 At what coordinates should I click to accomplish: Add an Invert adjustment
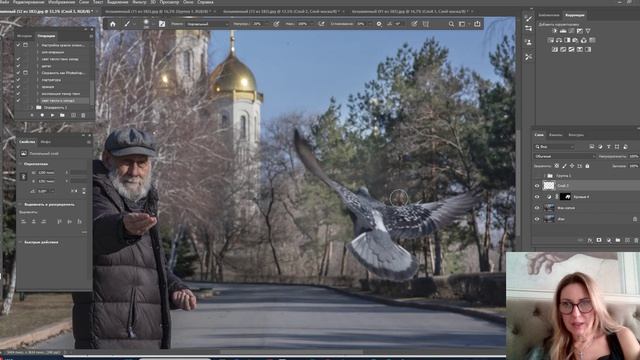coord(555,49)
